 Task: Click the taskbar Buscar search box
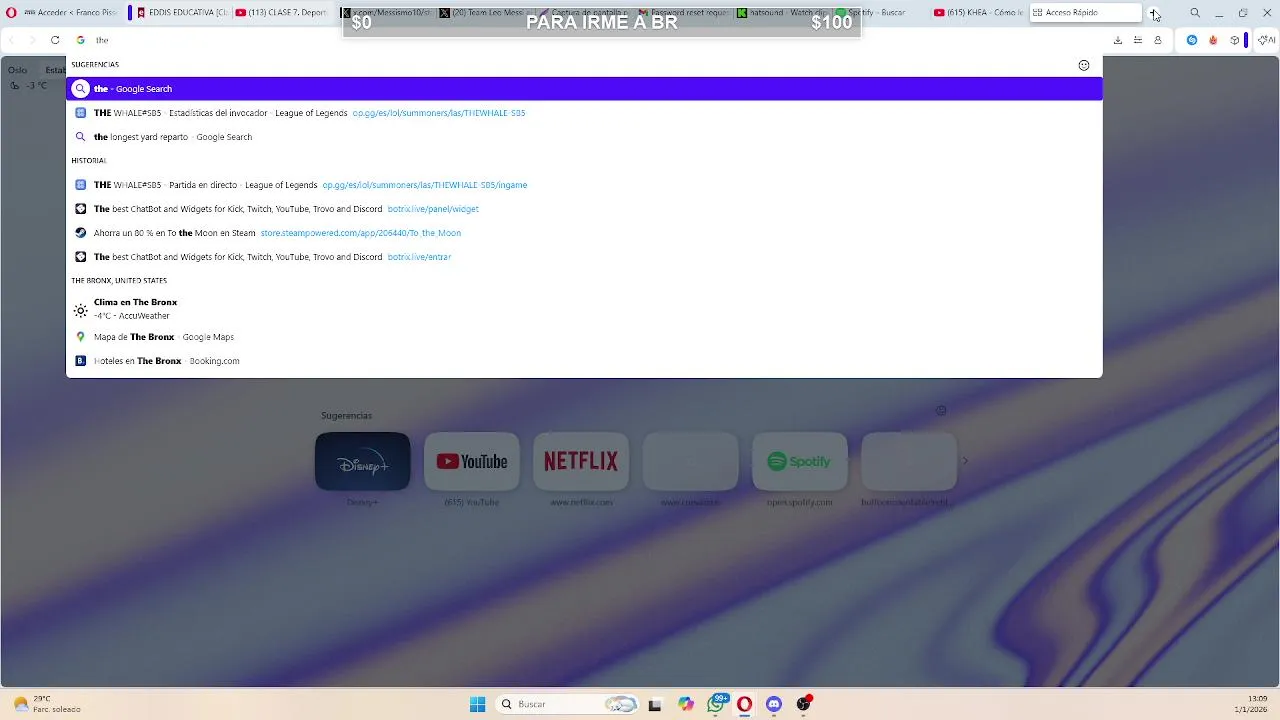pos(567,704)
